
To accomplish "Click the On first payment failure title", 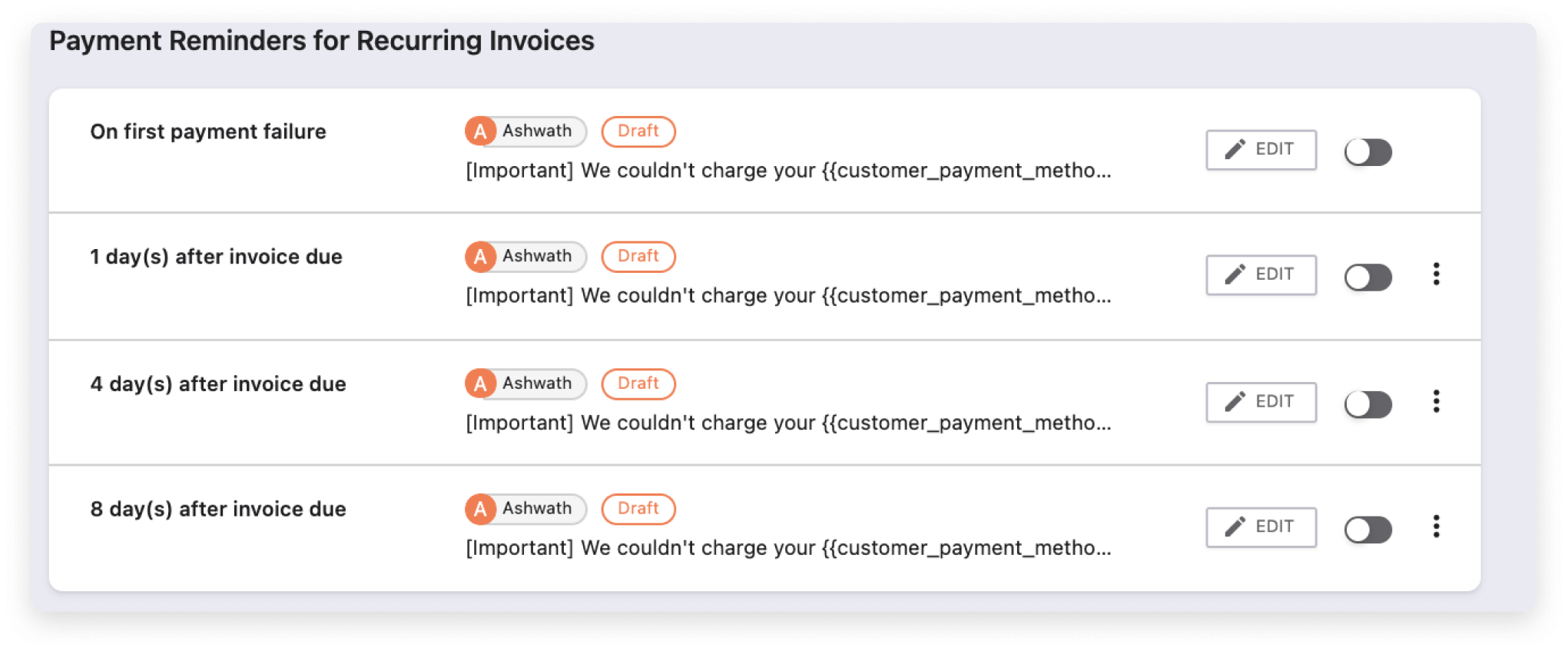I will (x=208, y=131).
